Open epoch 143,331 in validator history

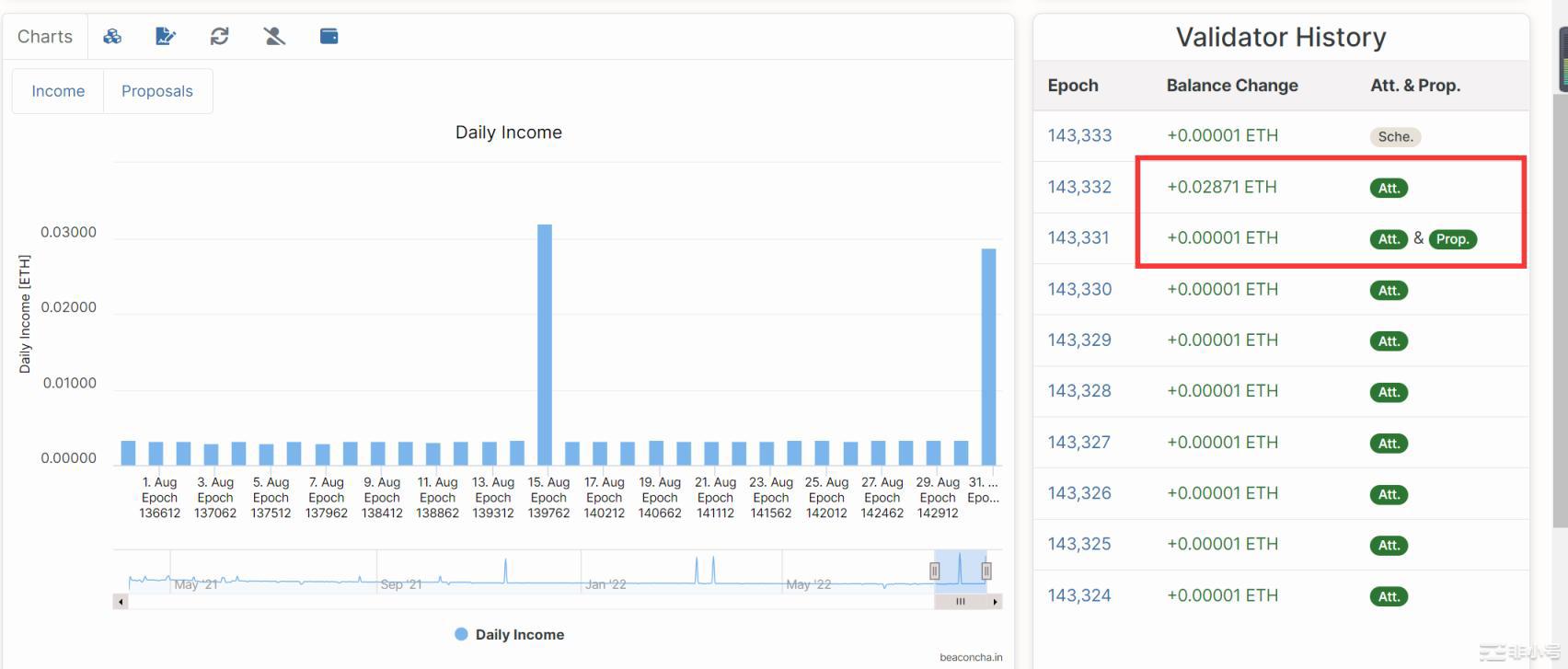point(1078,237)
